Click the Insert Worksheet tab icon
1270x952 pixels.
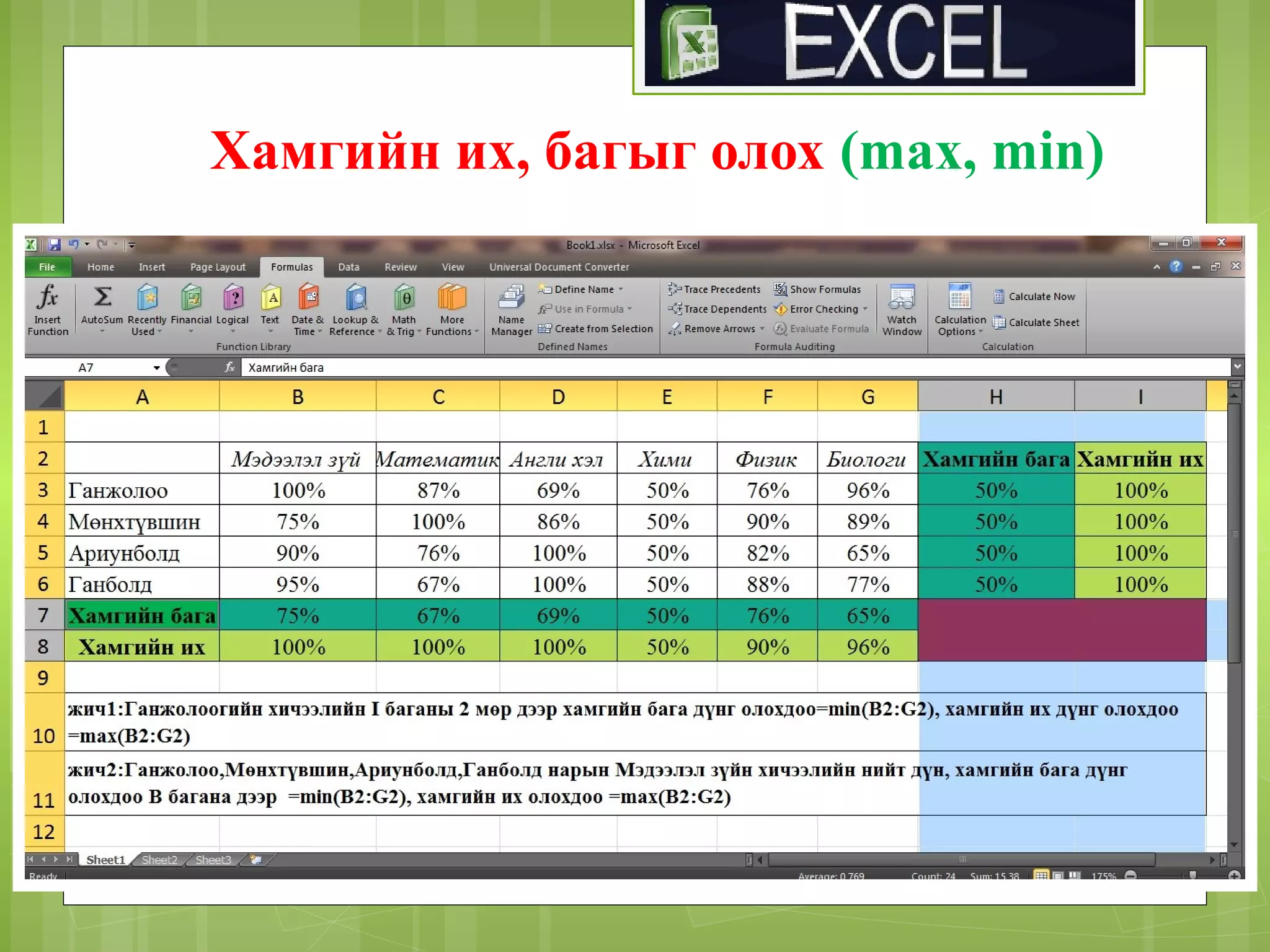point(255,860)
